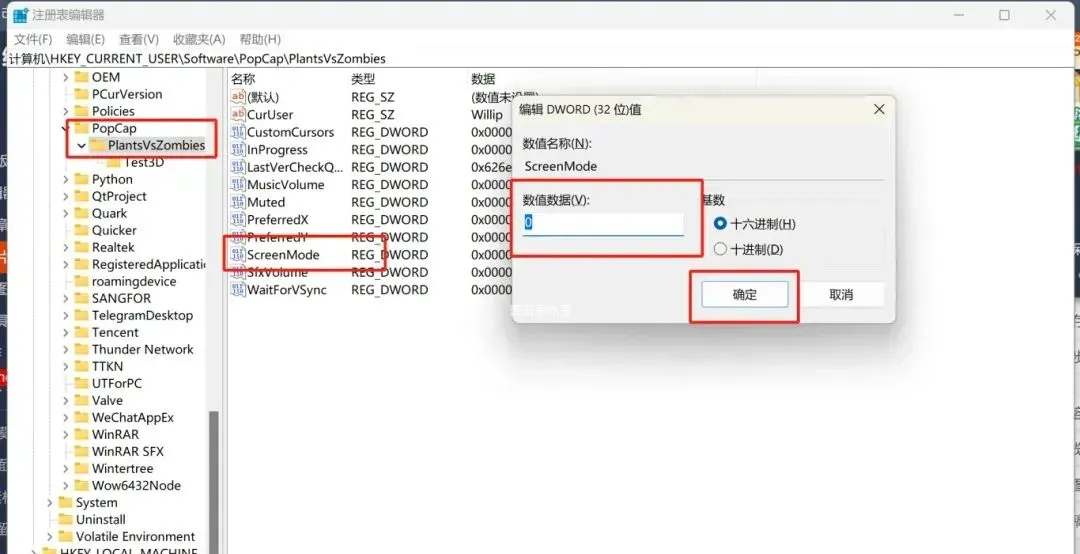This screenshot has height=554, width=1080.
Task: Select the Tencent tree item
Action: (x=115, y=332)
